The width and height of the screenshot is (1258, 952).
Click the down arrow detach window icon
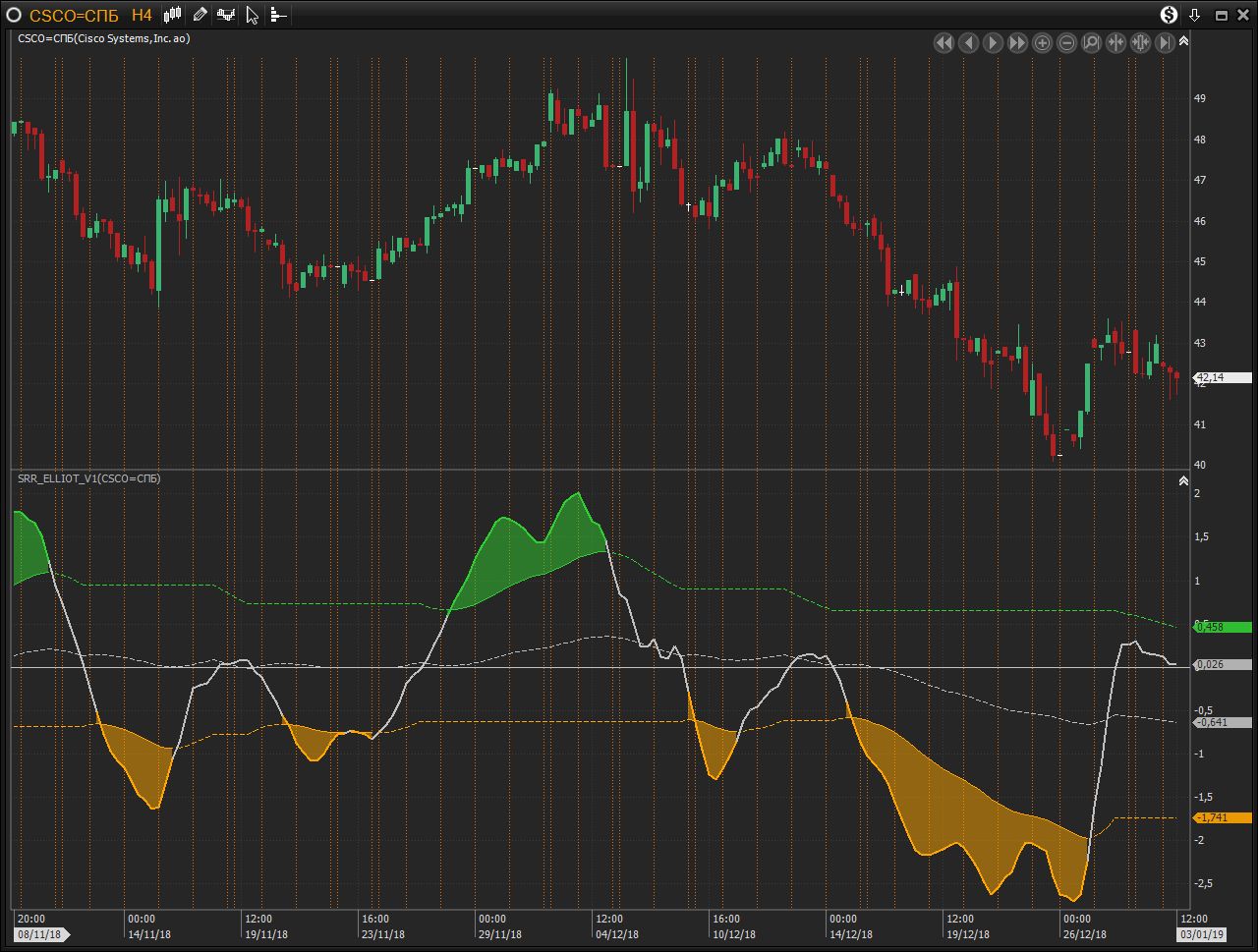click(1195, 15)
